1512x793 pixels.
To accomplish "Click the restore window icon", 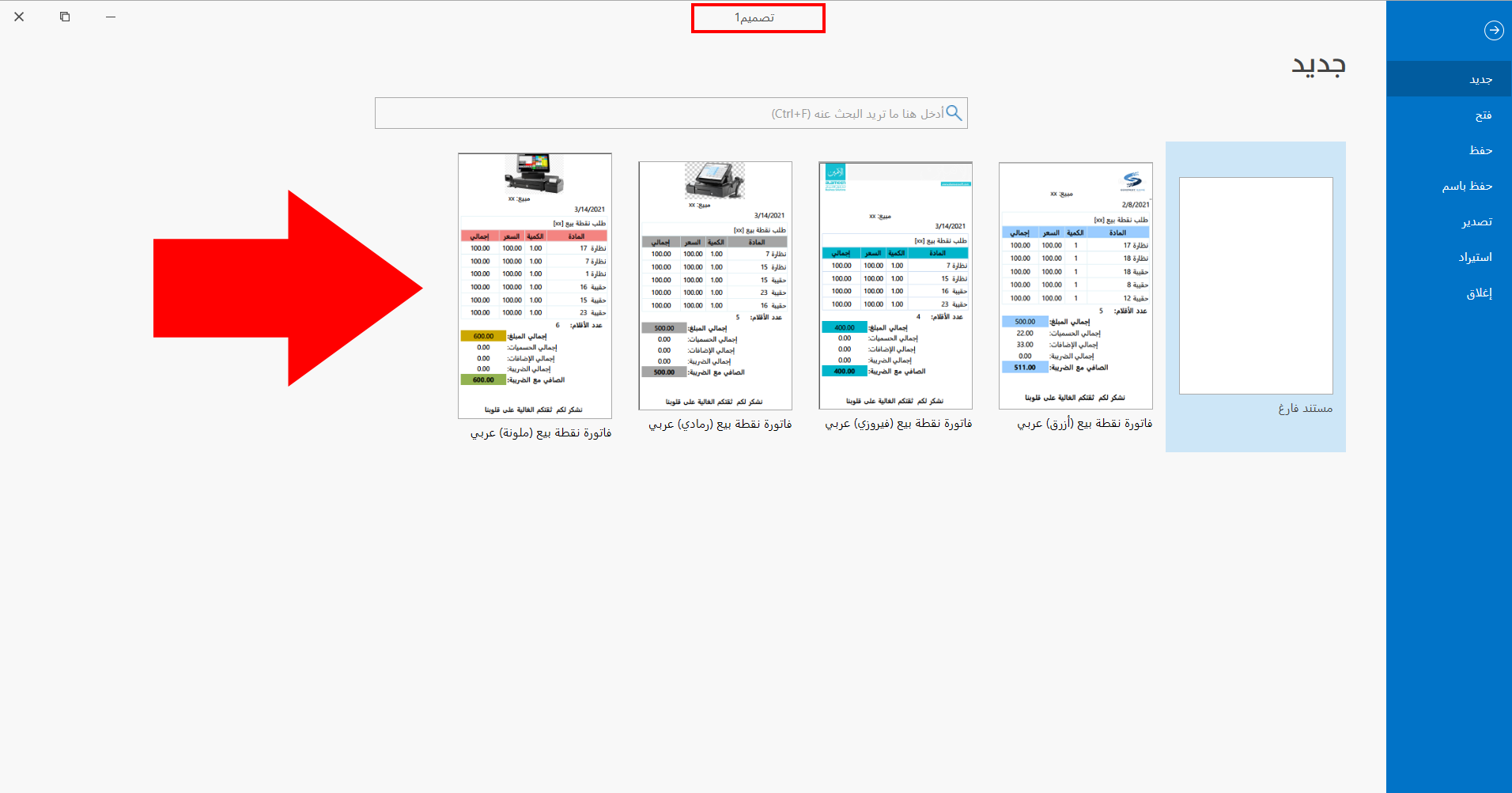I will tap(65, 17).
